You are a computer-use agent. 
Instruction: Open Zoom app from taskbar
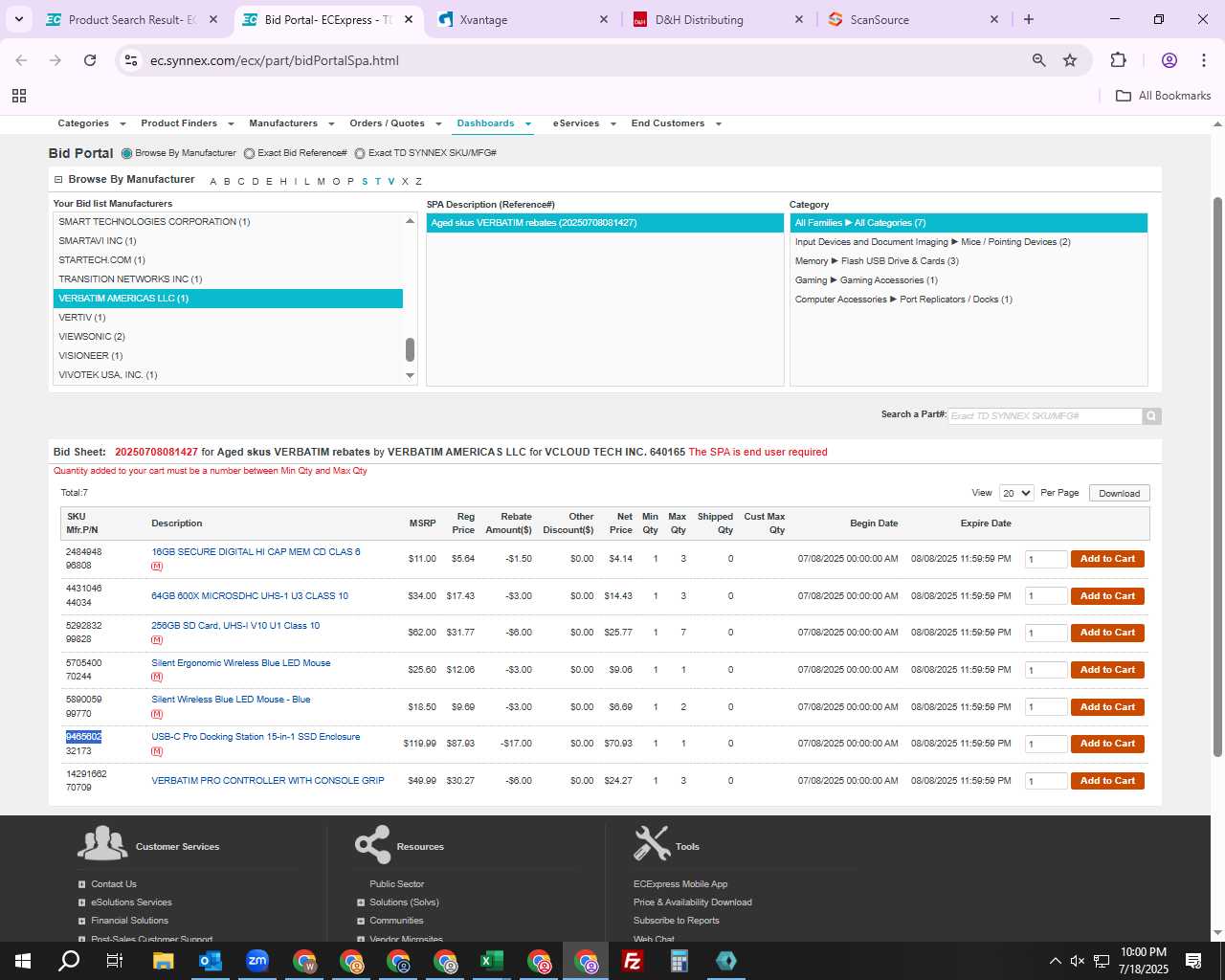click(256, 961)
